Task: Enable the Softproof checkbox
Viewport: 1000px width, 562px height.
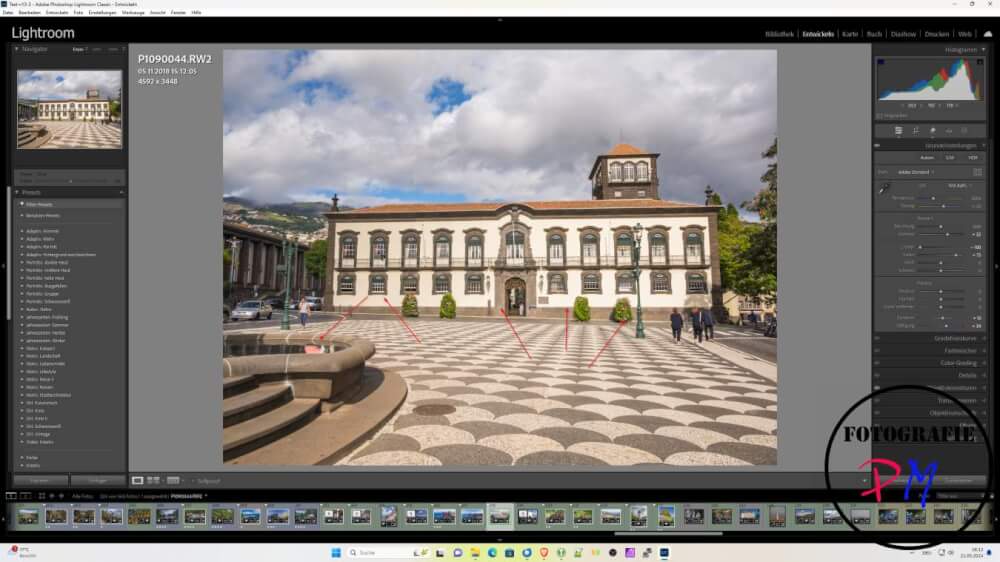Action: tap(194, 481)
